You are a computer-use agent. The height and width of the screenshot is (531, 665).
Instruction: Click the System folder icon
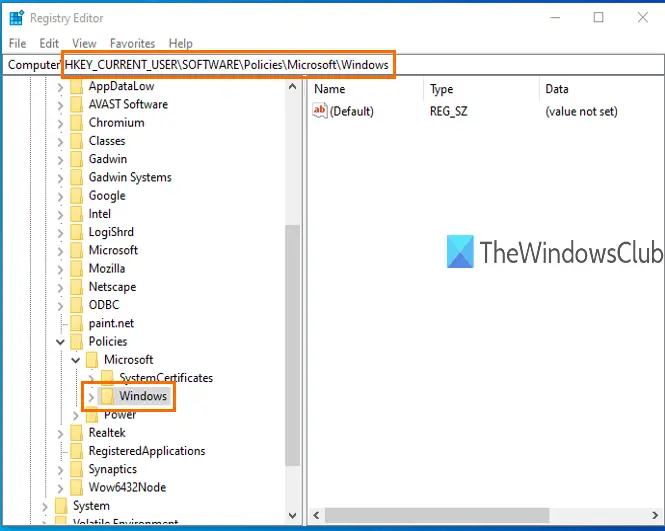click(x=61, y=506)
